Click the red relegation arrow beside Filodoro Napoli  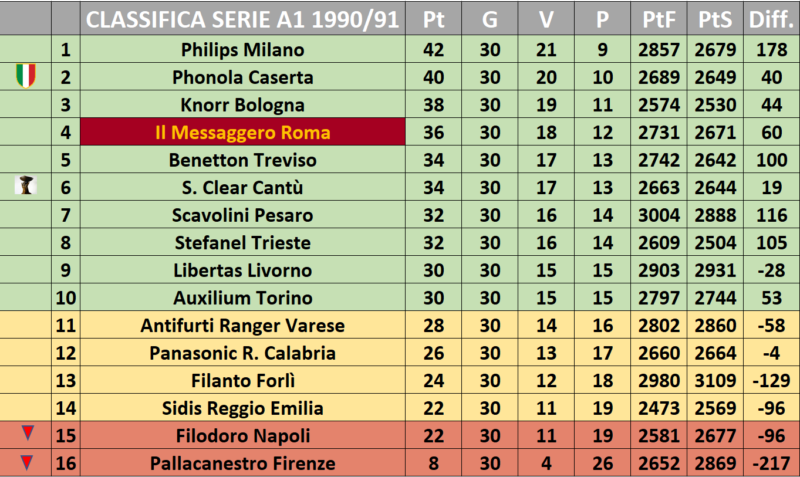tap(28, 433)
